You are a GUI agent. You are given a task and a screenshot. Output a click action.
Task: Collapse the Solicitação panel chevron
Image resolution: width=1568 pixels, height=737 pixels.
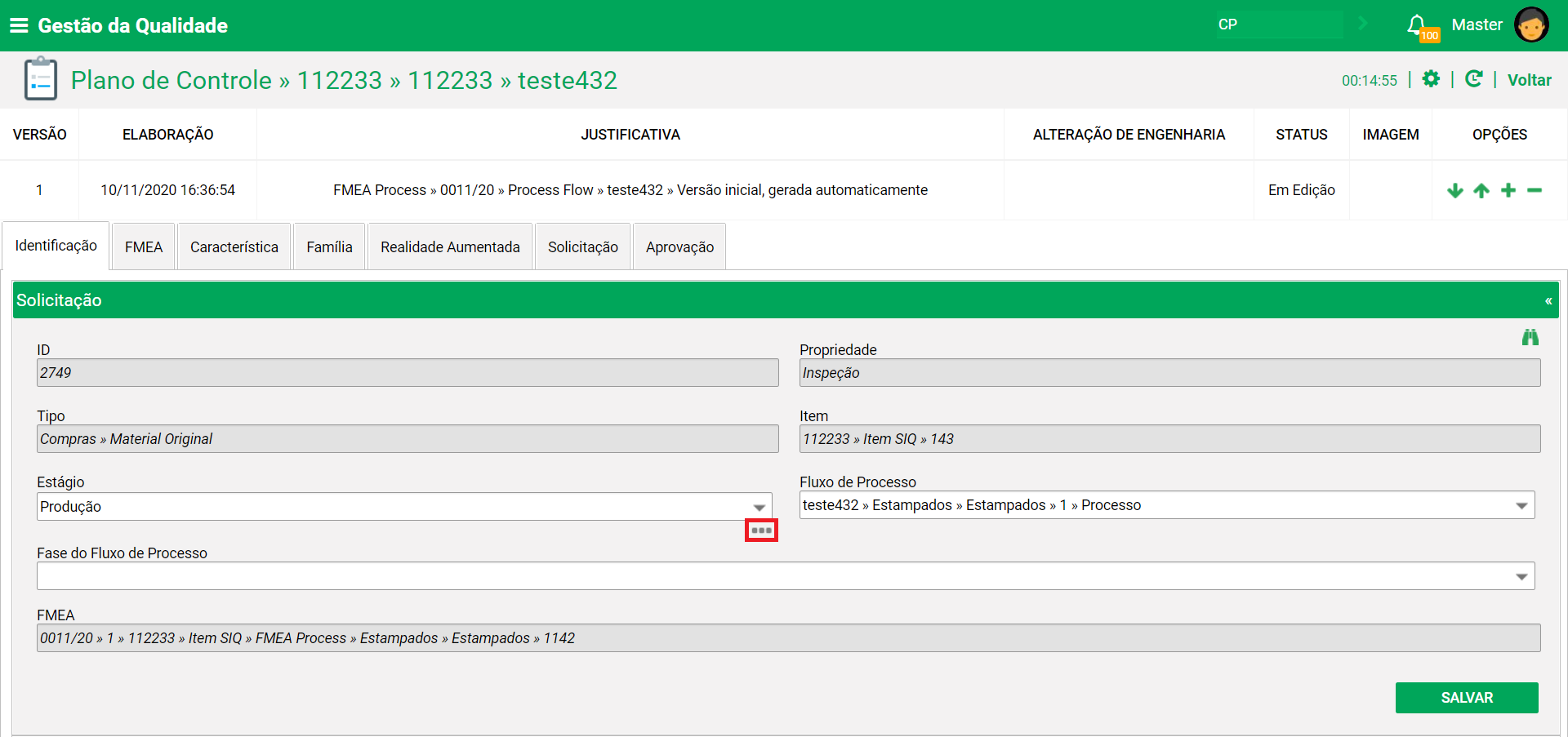1548,300
